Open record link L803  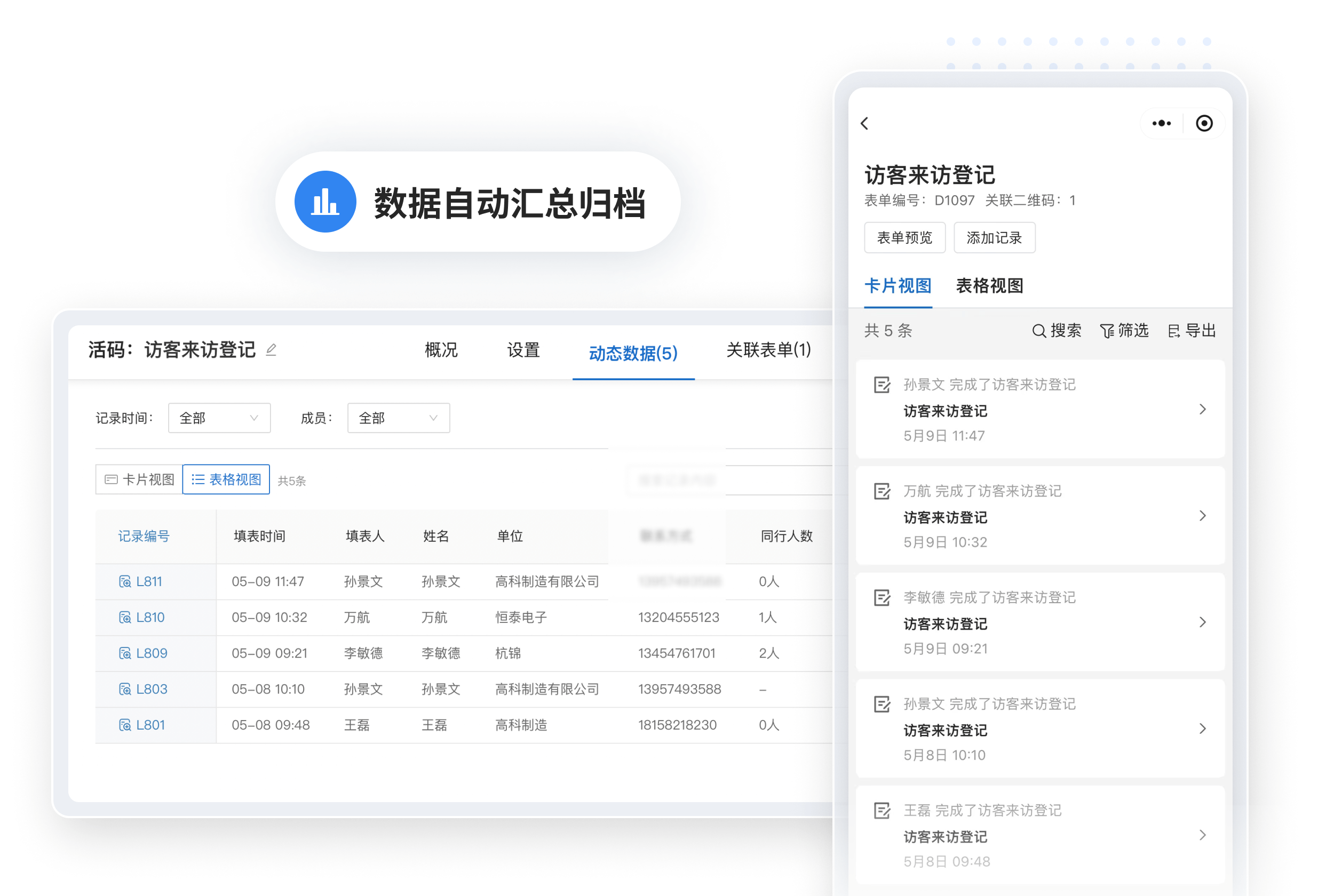[152, 689]
